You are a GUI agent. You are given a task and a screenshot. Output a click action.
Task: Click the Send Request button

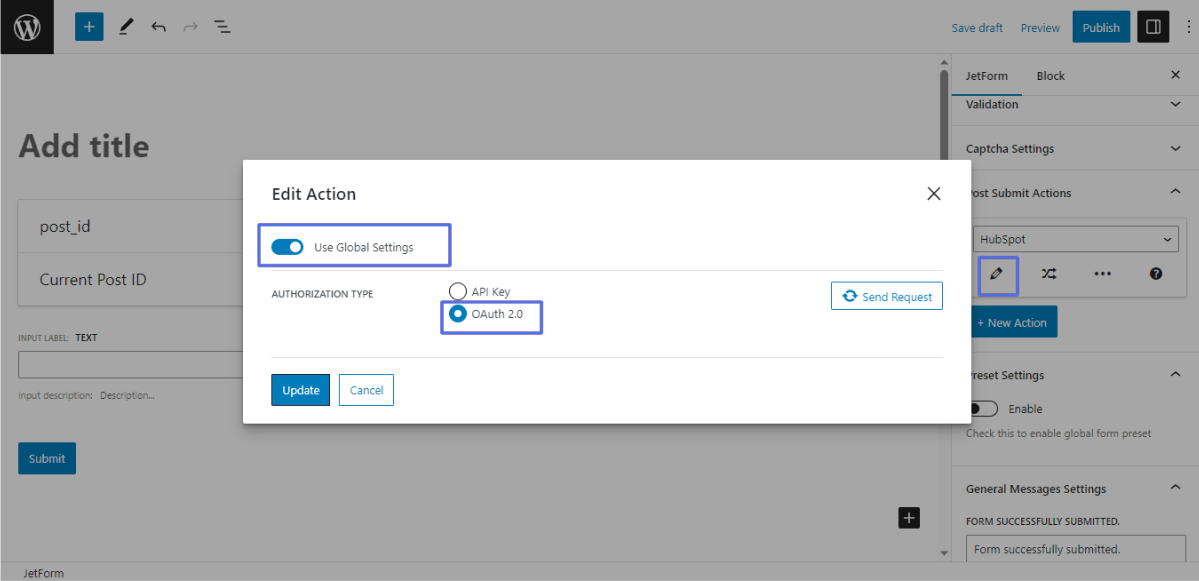point(886,295)
